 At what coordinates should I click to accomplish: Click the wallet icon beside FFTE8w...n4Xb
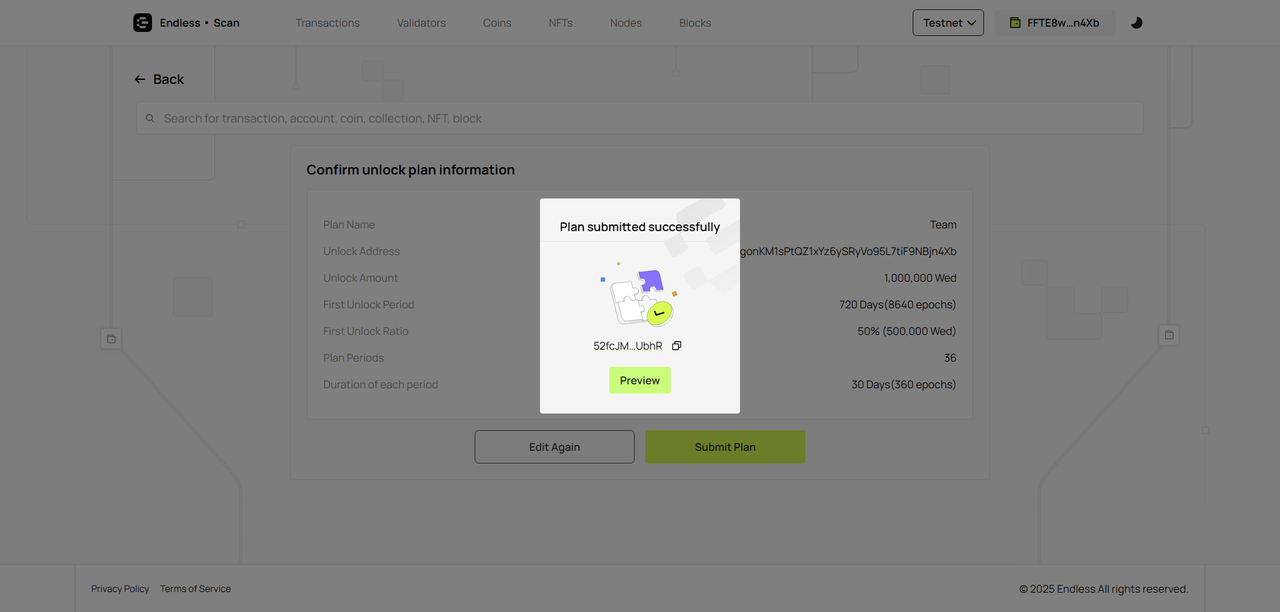1015,23
